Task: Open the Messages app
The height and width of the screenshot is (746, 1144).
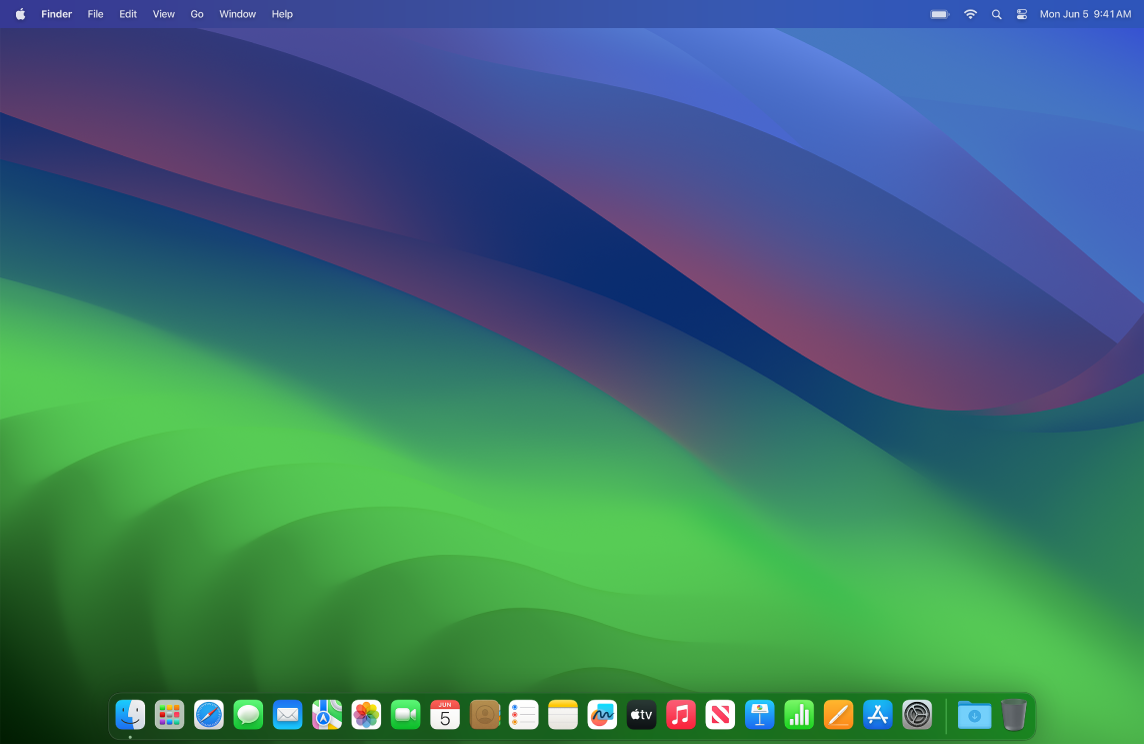Action: [247, 714]
